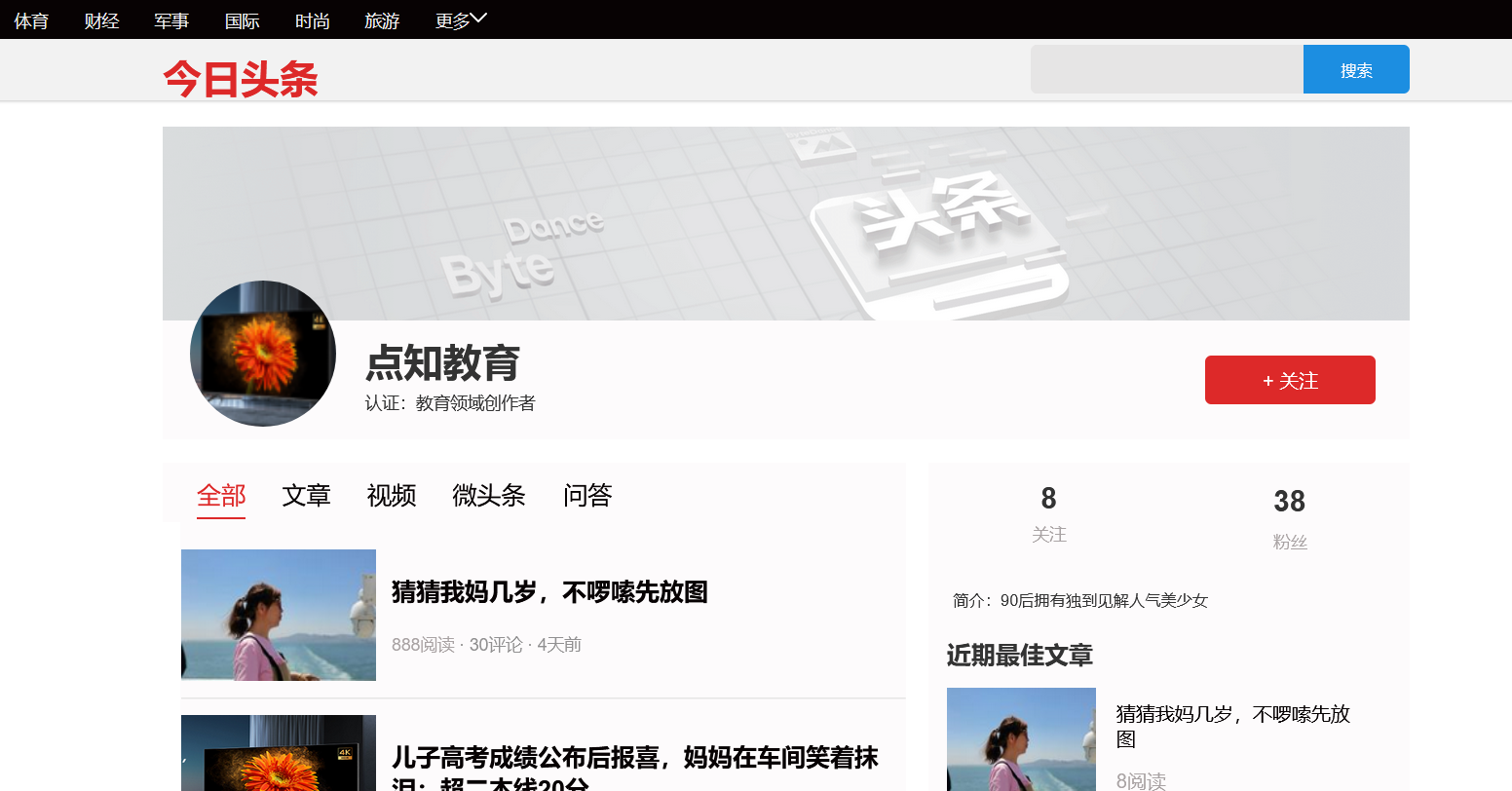Switch to the 视频 tab
The image size is (1512, 791).
coord(392,496)
